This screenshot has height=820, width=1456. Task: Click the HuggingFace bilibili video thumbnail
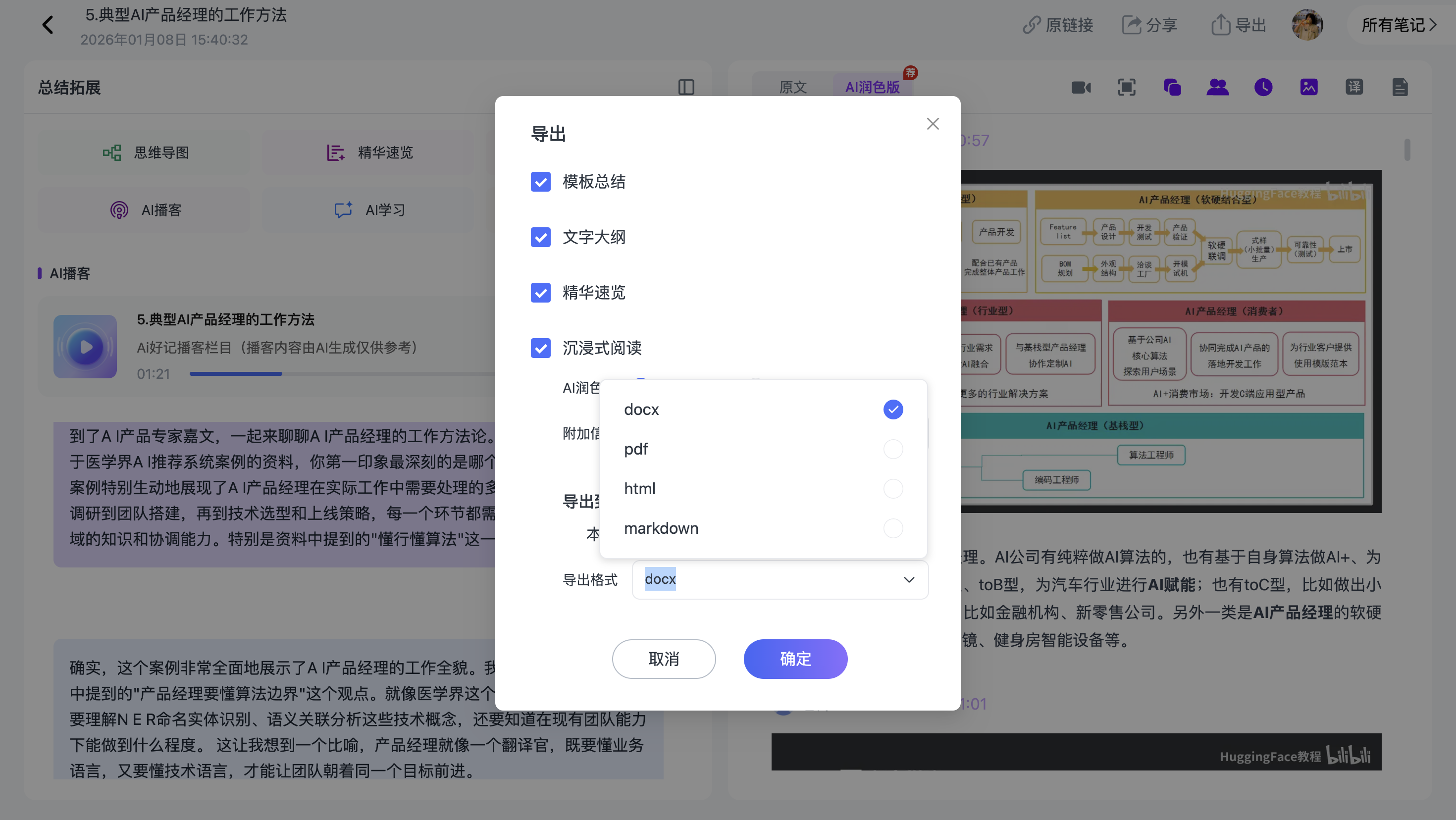(1076, 752)
